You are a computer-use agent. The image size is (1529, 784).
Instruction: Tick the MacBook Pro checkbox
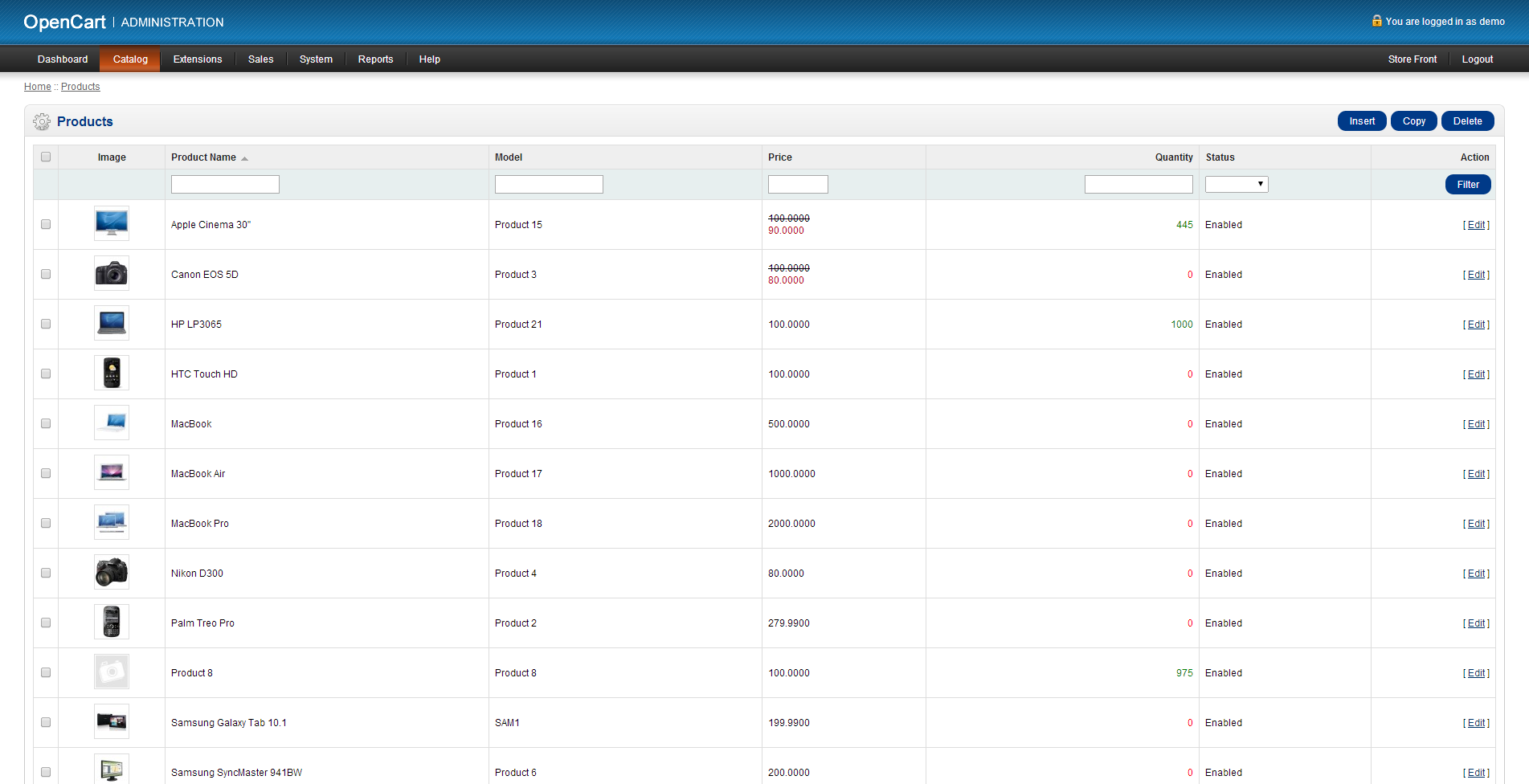tap(46, 523)
